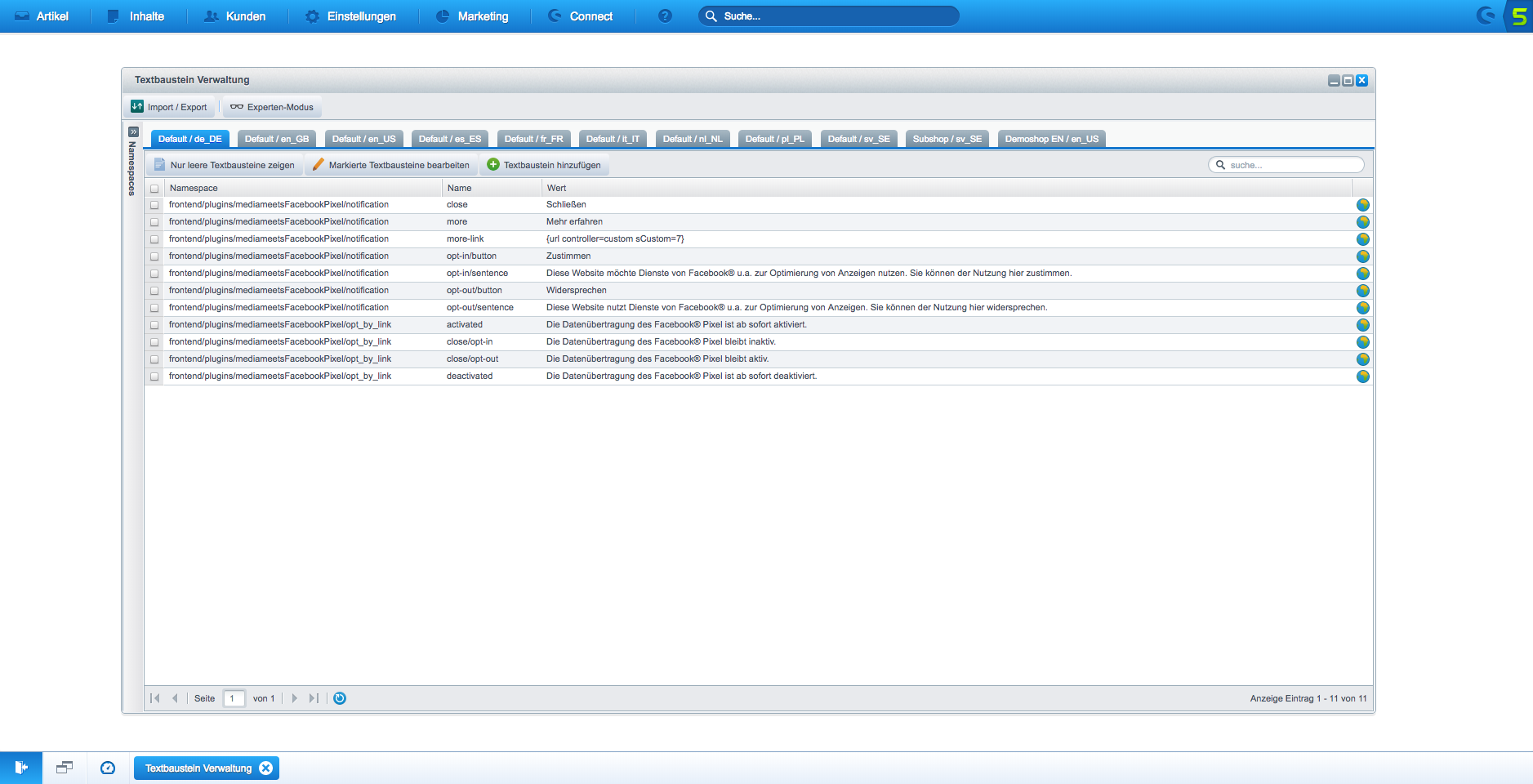Go to next page of results

pyautogui.click(x=295, y=698)
